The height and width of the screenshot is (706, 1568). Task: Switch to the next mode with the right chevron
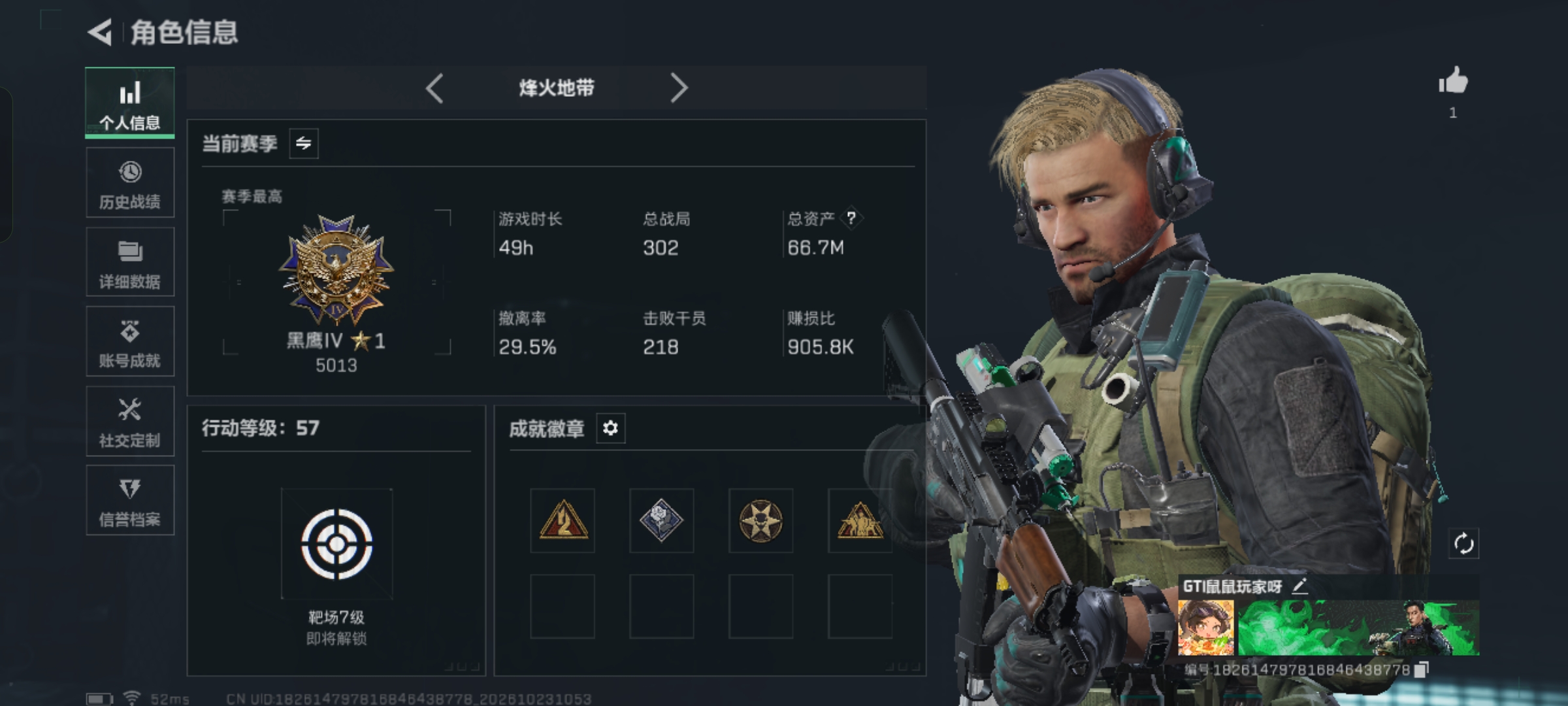679,88
